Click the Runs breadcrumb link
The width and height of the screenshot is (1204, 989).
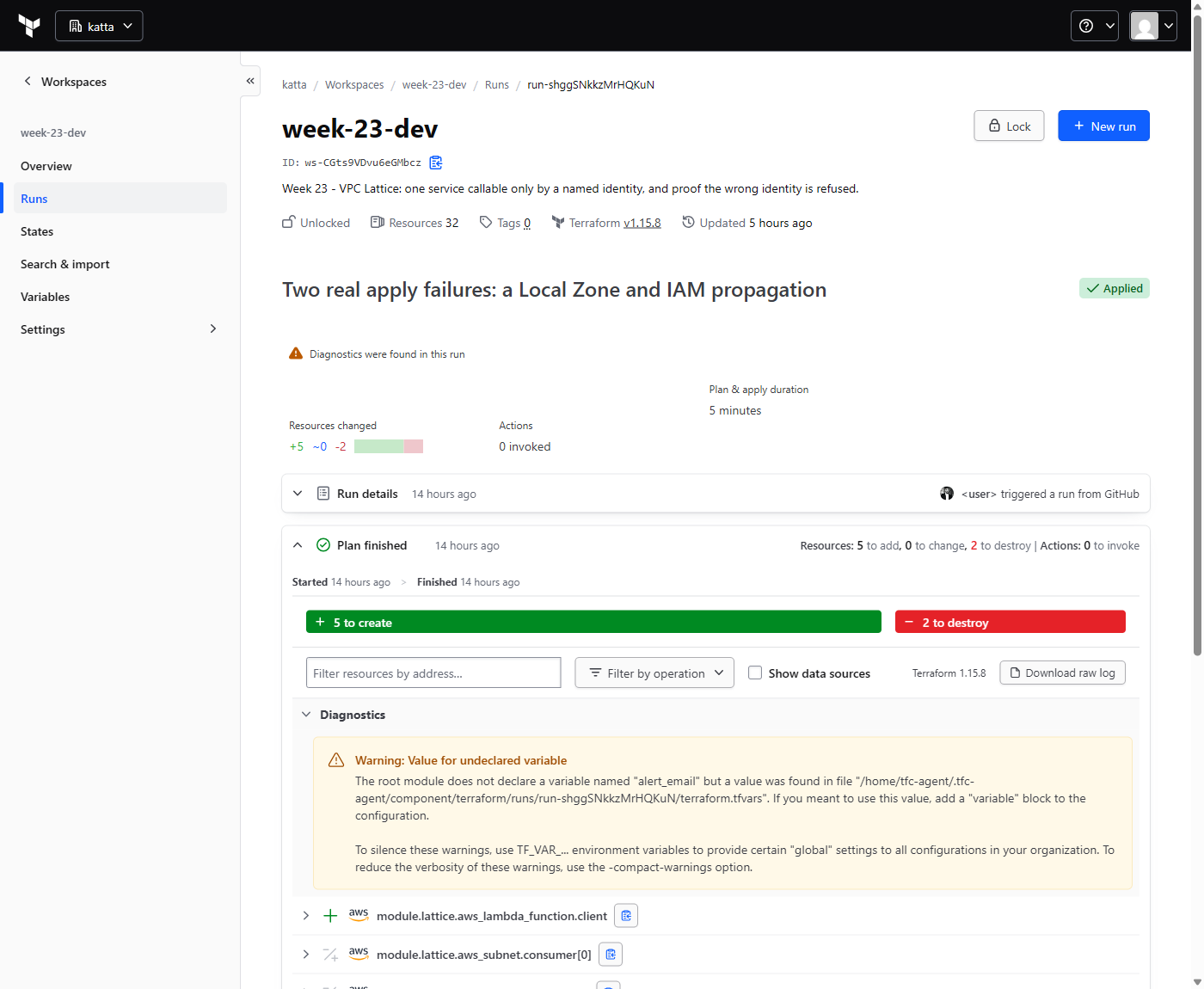[497, 84]
